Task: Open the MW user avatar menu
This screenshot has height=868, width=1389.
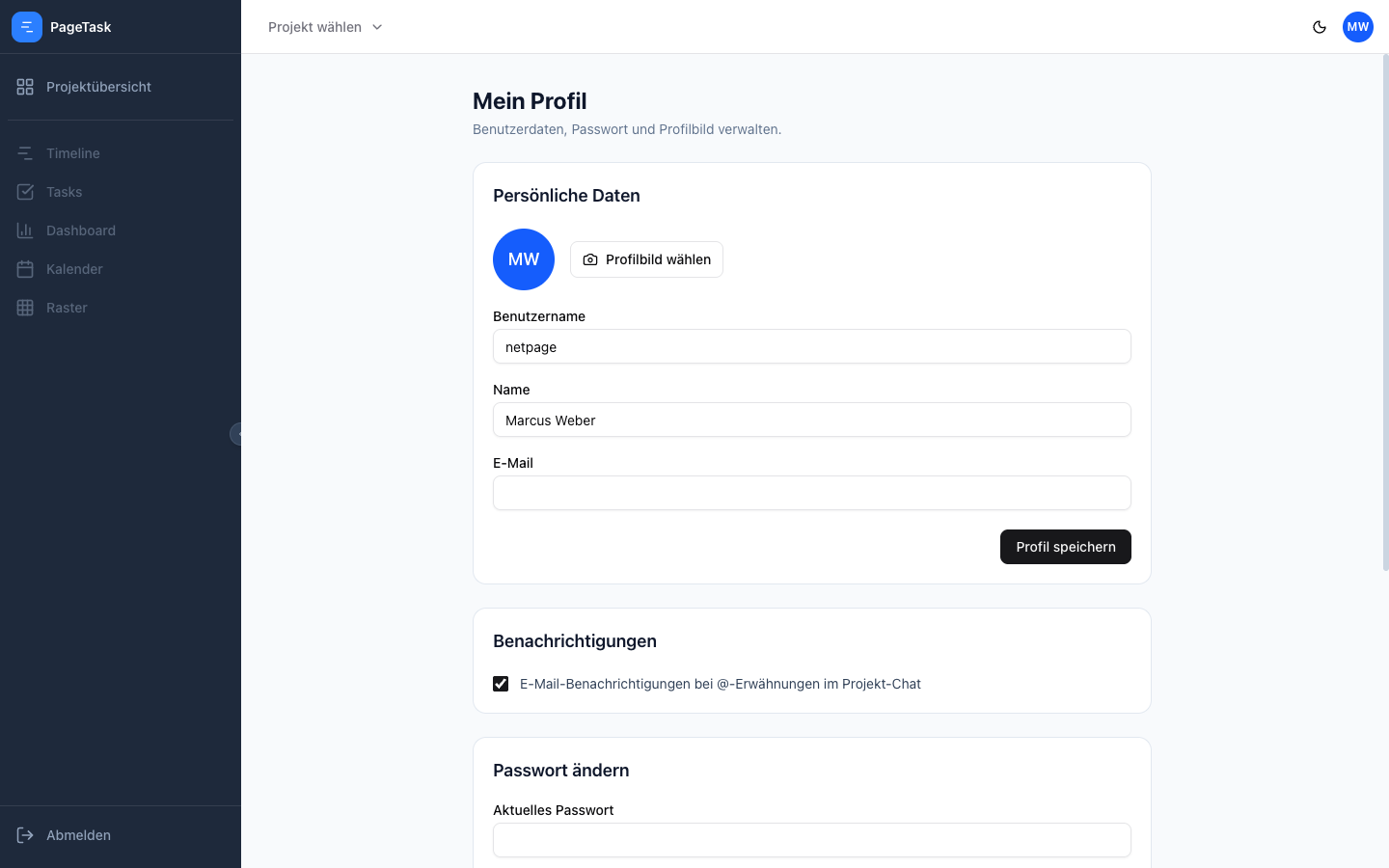Action: [1358, 27]
